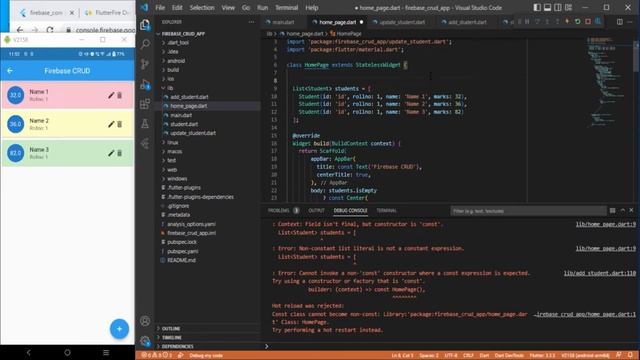Toggle panel layout icon in title bar
The height and width of the screenshot is (360, 640).
pyautogui.click(x=547, y=7)
